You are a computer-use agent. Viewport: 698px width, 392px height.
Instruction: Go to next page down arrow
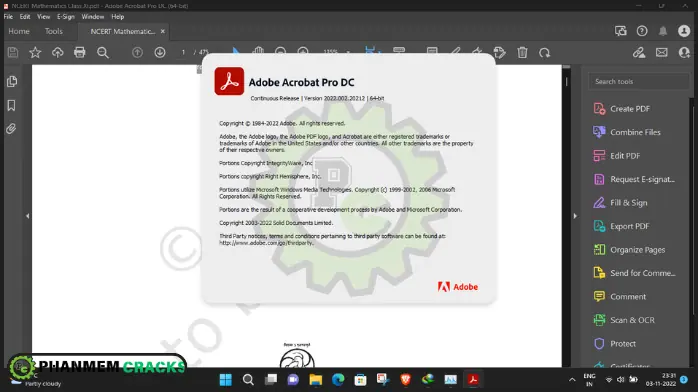[x=160, y=53]
